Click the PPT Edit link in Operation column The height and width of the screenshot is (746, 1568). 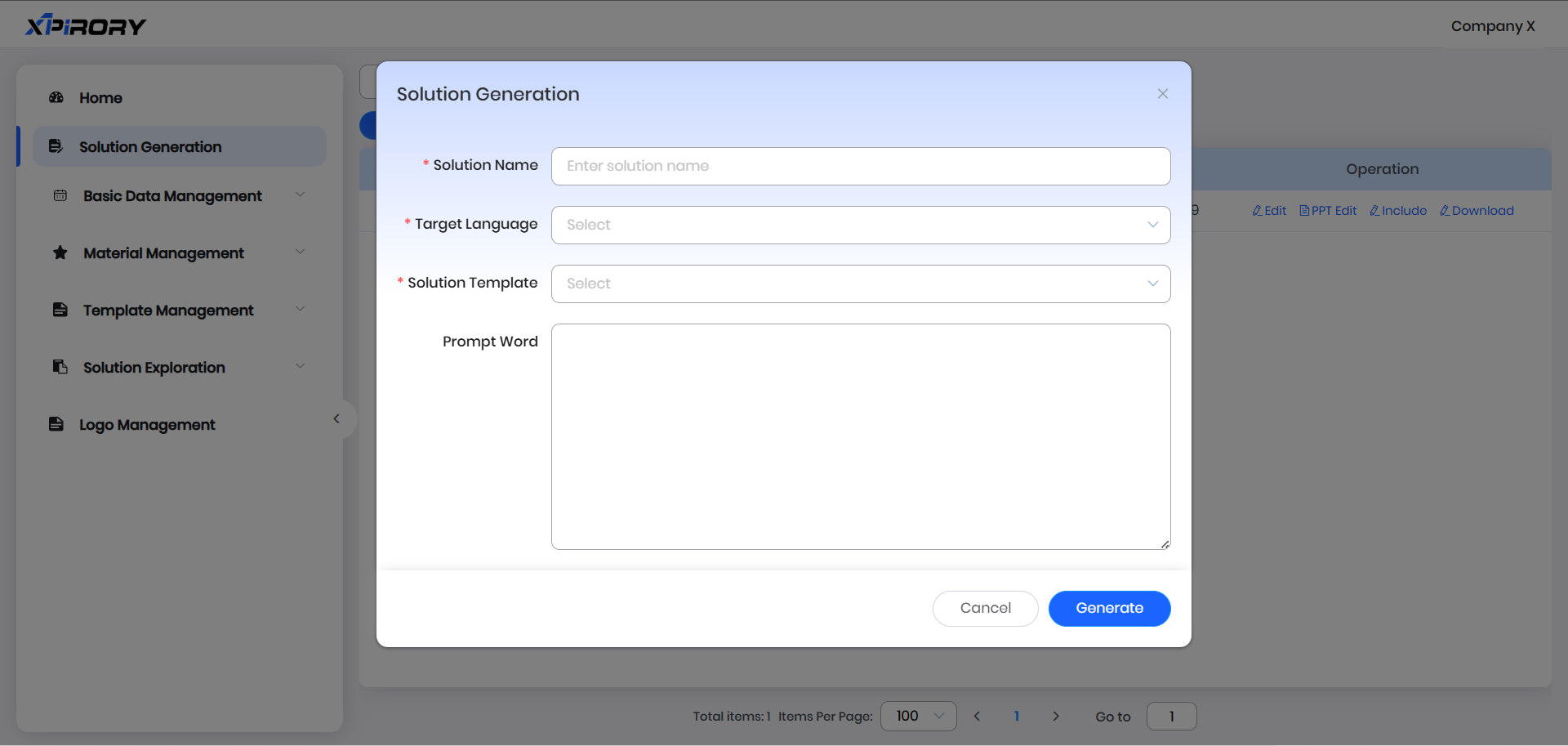[1328, 211]
